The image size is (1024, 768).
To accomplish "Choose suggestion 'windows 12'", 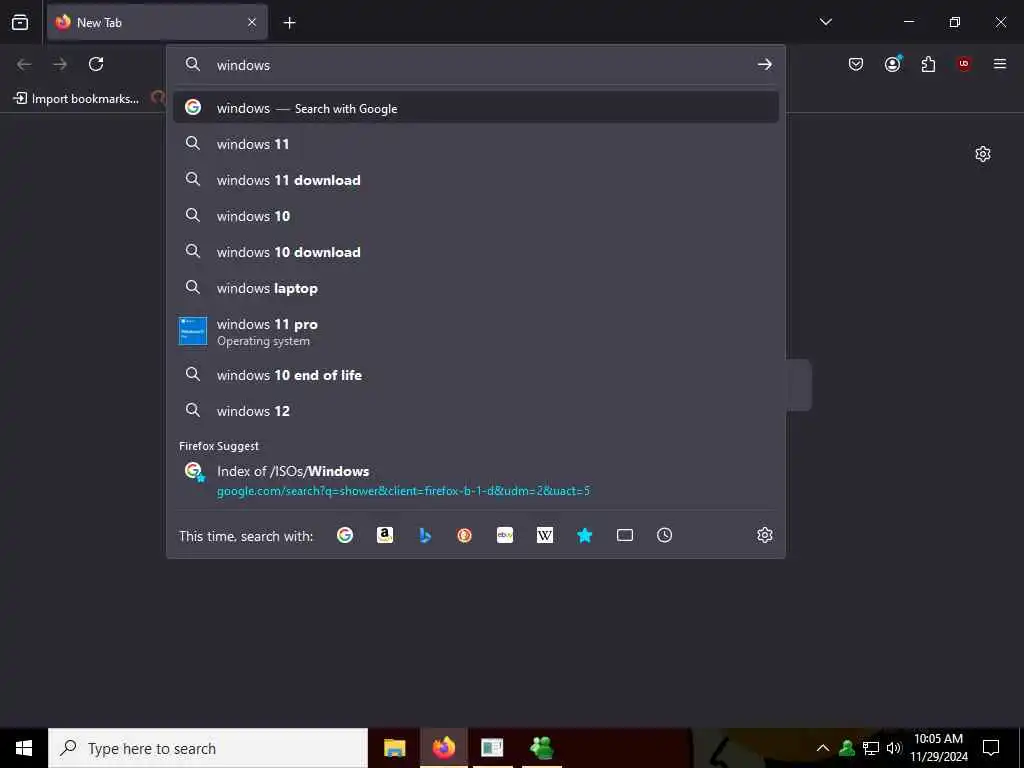I will click(475, 411).
